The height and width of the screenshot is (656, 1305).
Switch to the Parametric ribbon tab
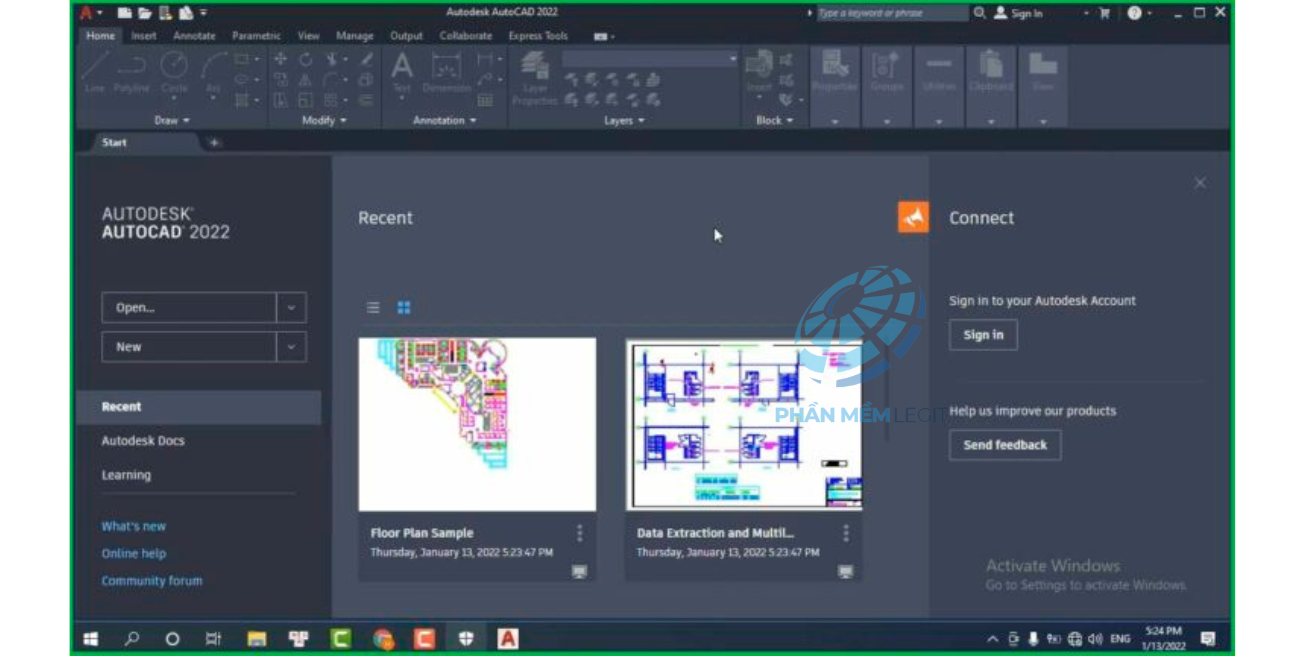[256, 36]
